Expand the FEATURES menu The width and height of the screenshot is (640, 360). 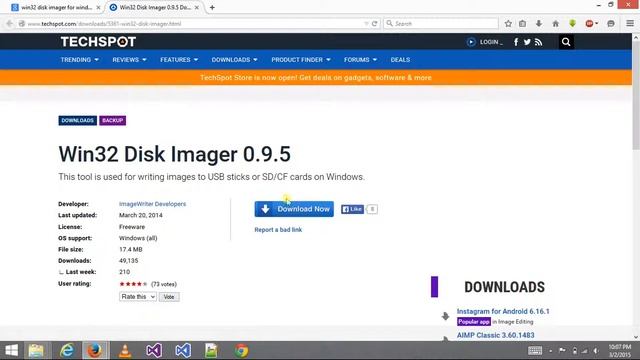click(x=179, y=60)
